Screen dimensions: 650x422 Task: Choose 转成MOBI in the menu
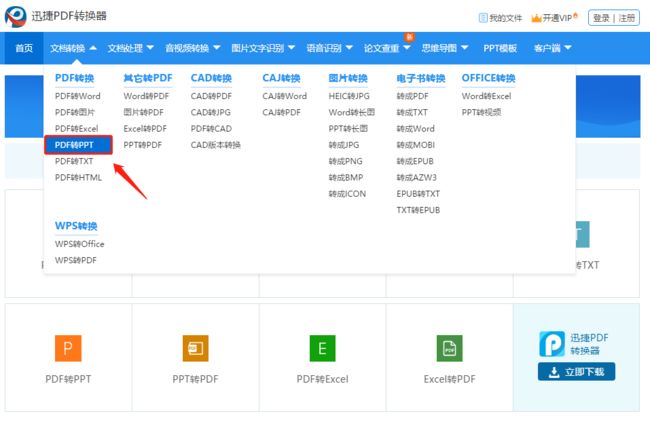415,145
